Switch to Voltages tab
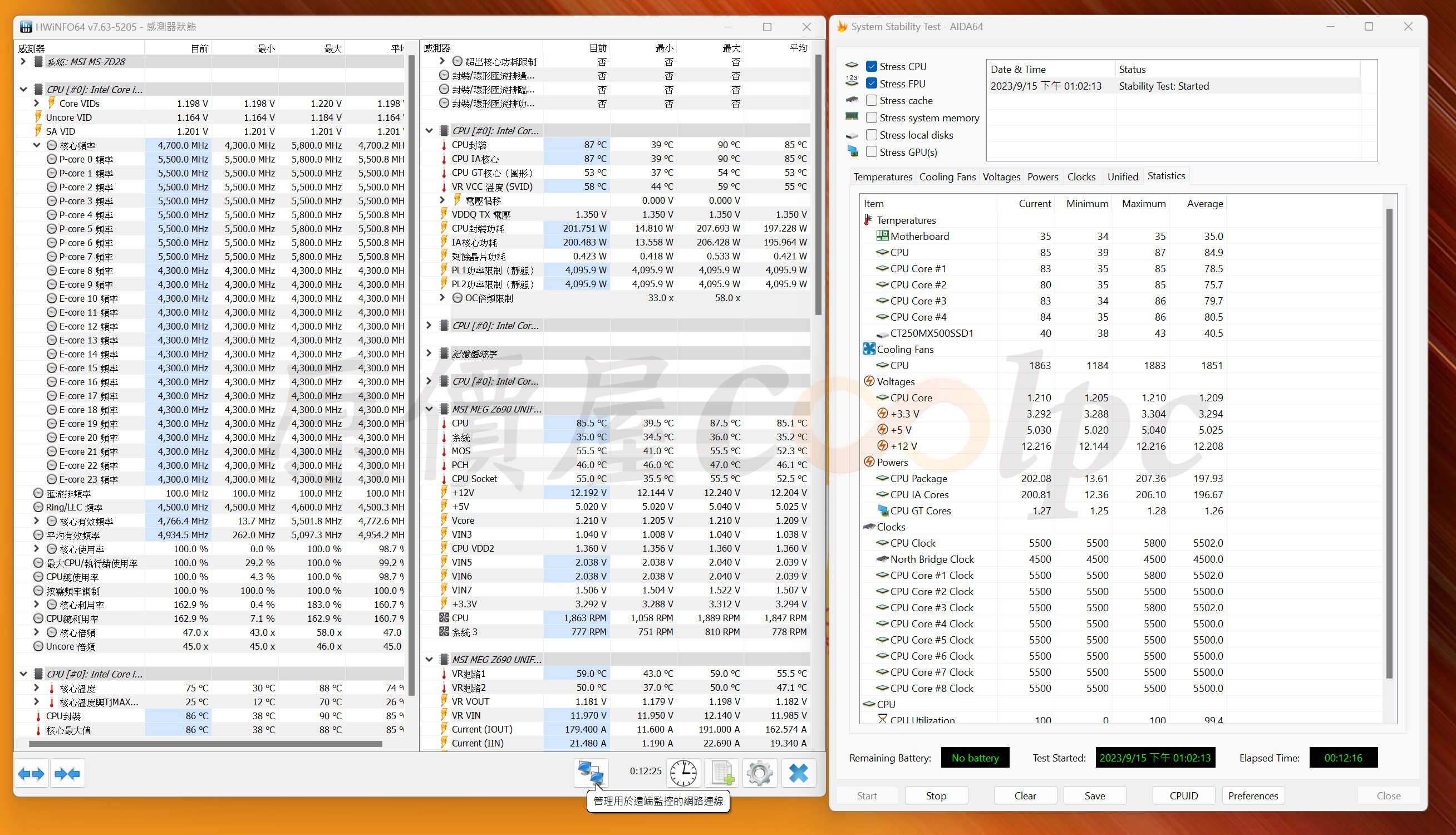This screenshot has height=835, width=1456. 1001,176
